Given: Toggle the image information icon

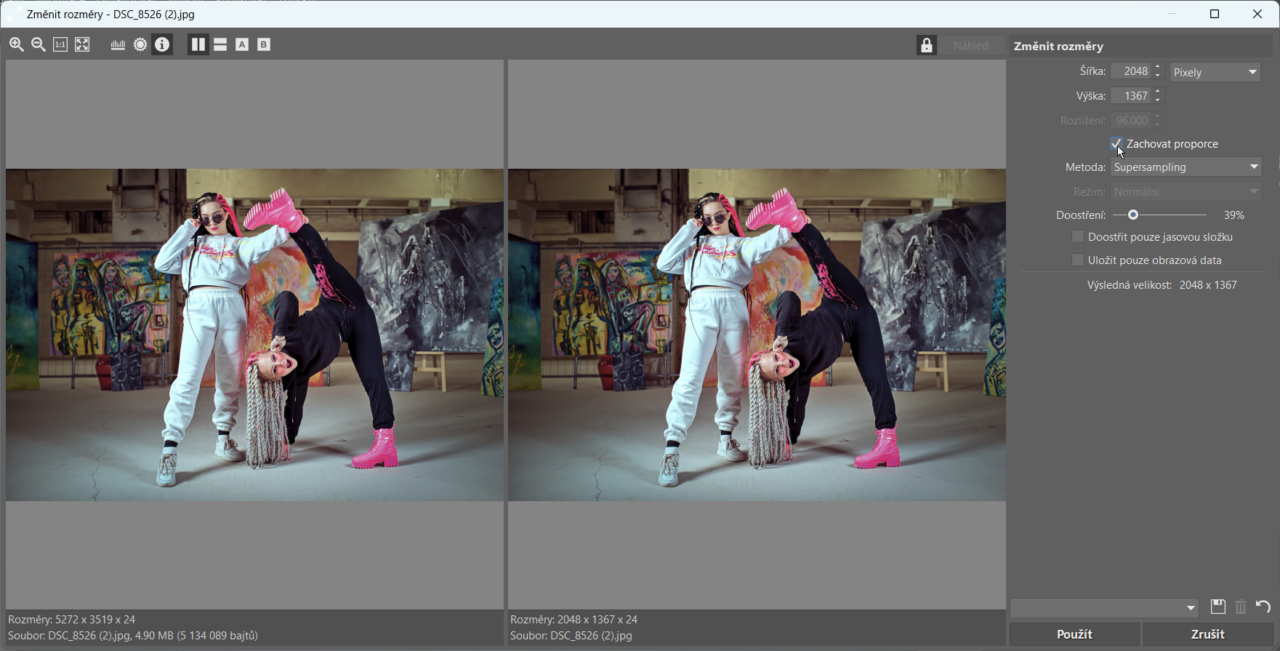Looking at the screenshot, I should (x=162, y=45).
